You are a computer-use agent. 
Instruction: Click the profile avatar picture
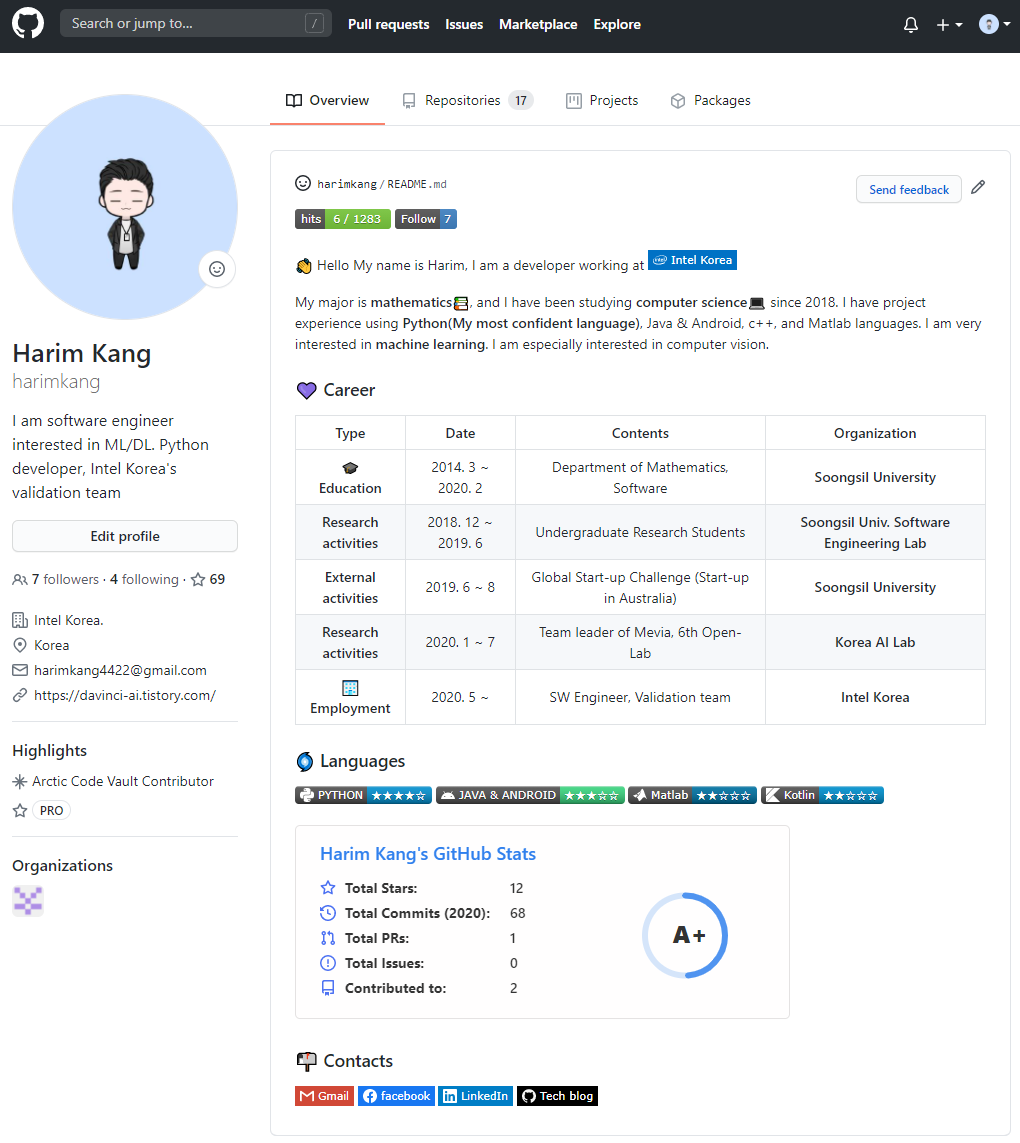point(125,207)
